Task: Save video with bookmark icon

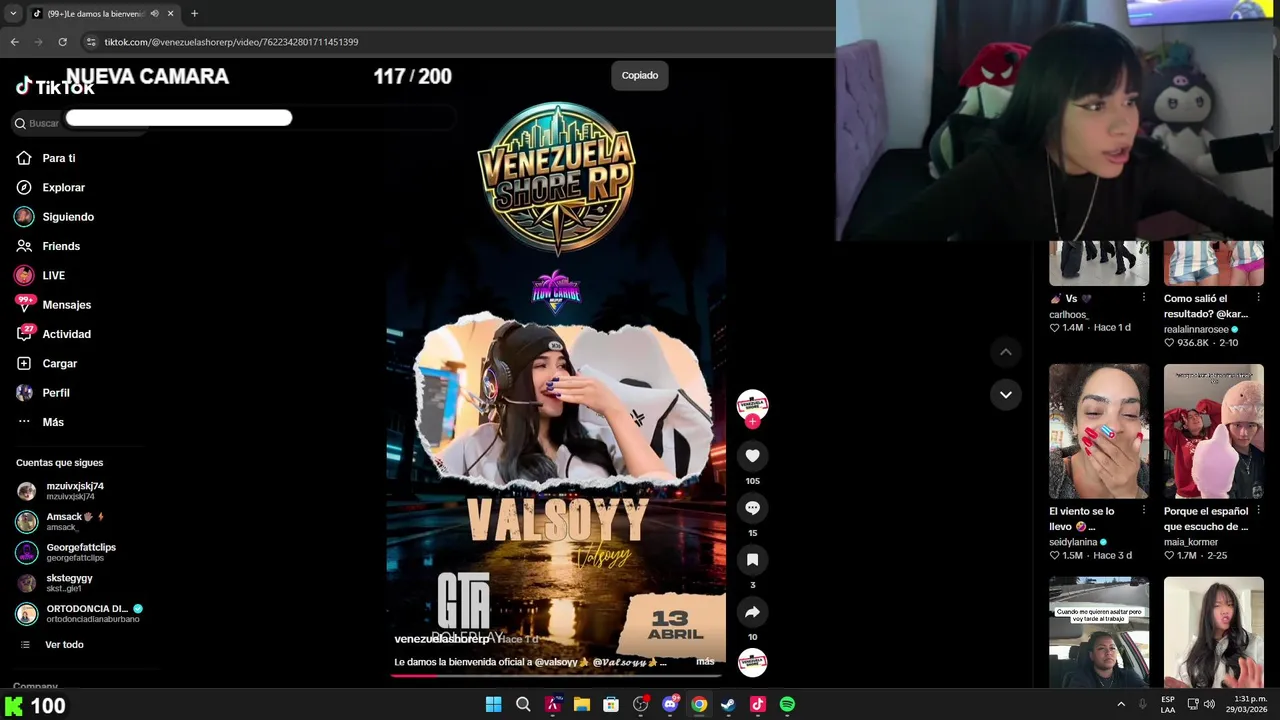Action: 752,560
